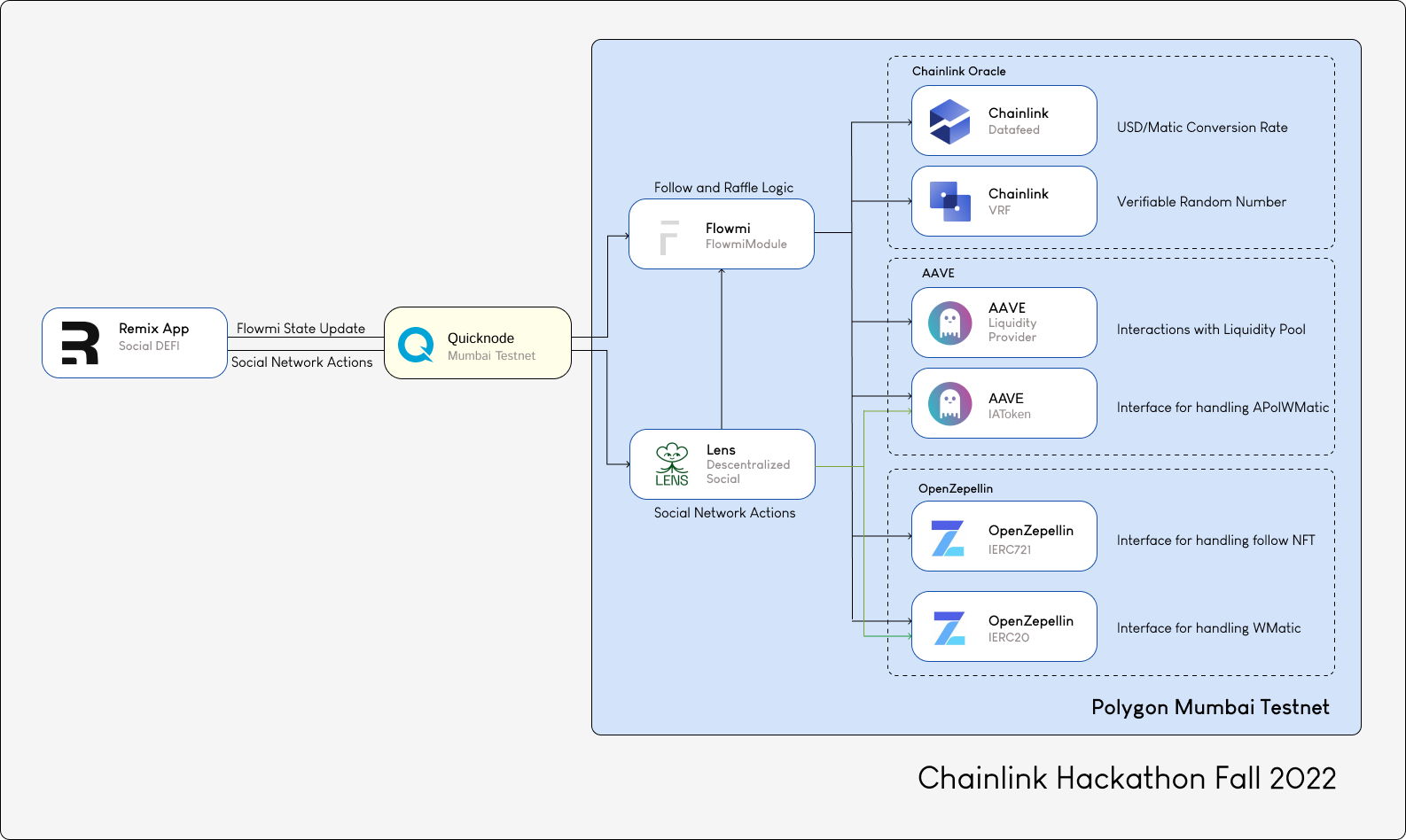1406x840 pixels.
Task: Click the 'IERC721' subtitle
Action: (1010, 550)
